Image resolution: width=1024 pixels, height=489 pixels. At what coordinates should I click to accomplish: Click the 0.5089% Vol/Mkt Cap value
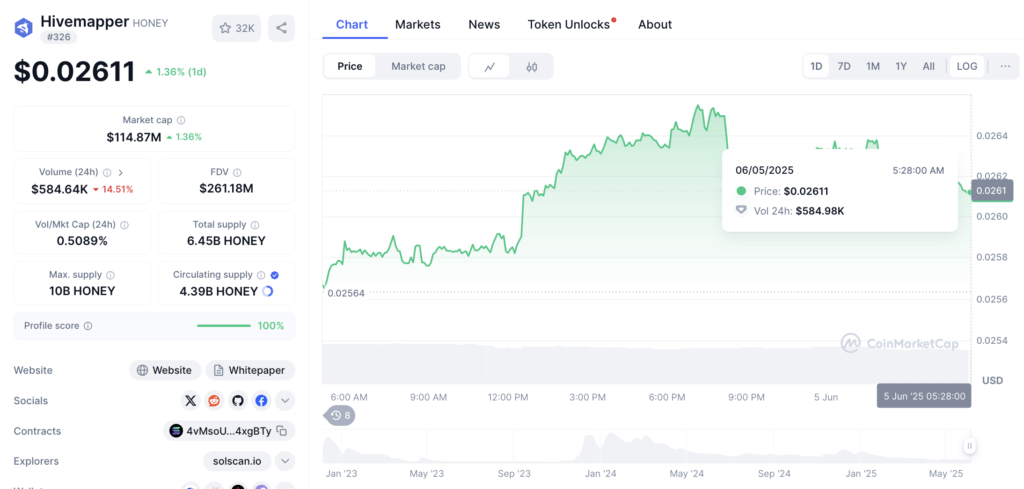tap(82, 241)
